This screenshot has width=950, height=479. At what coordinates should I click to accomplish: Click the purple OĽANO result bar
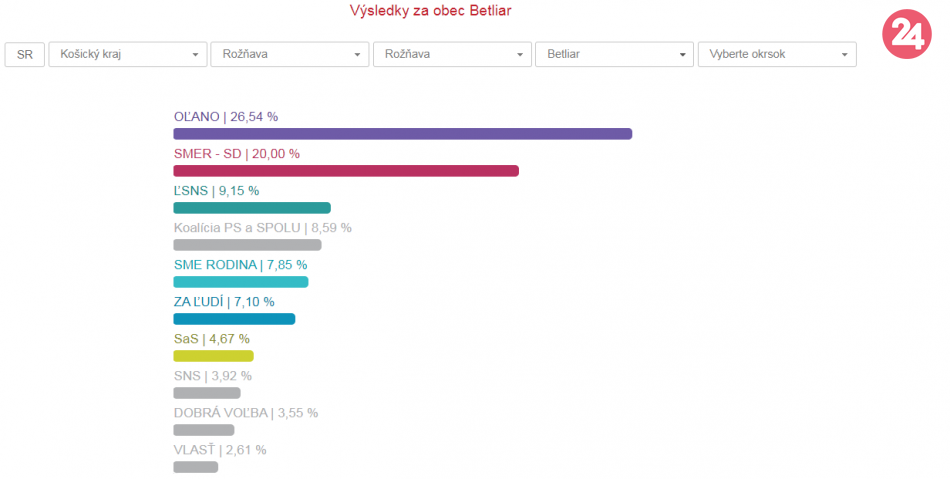[402, 134]
